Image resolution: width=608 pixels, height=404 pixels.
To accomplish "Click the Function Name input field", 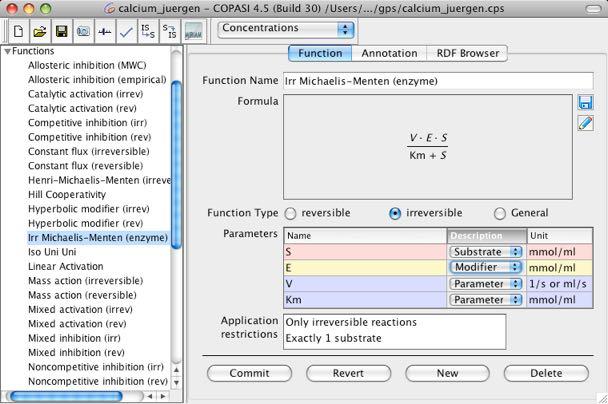I will (438, 81).
